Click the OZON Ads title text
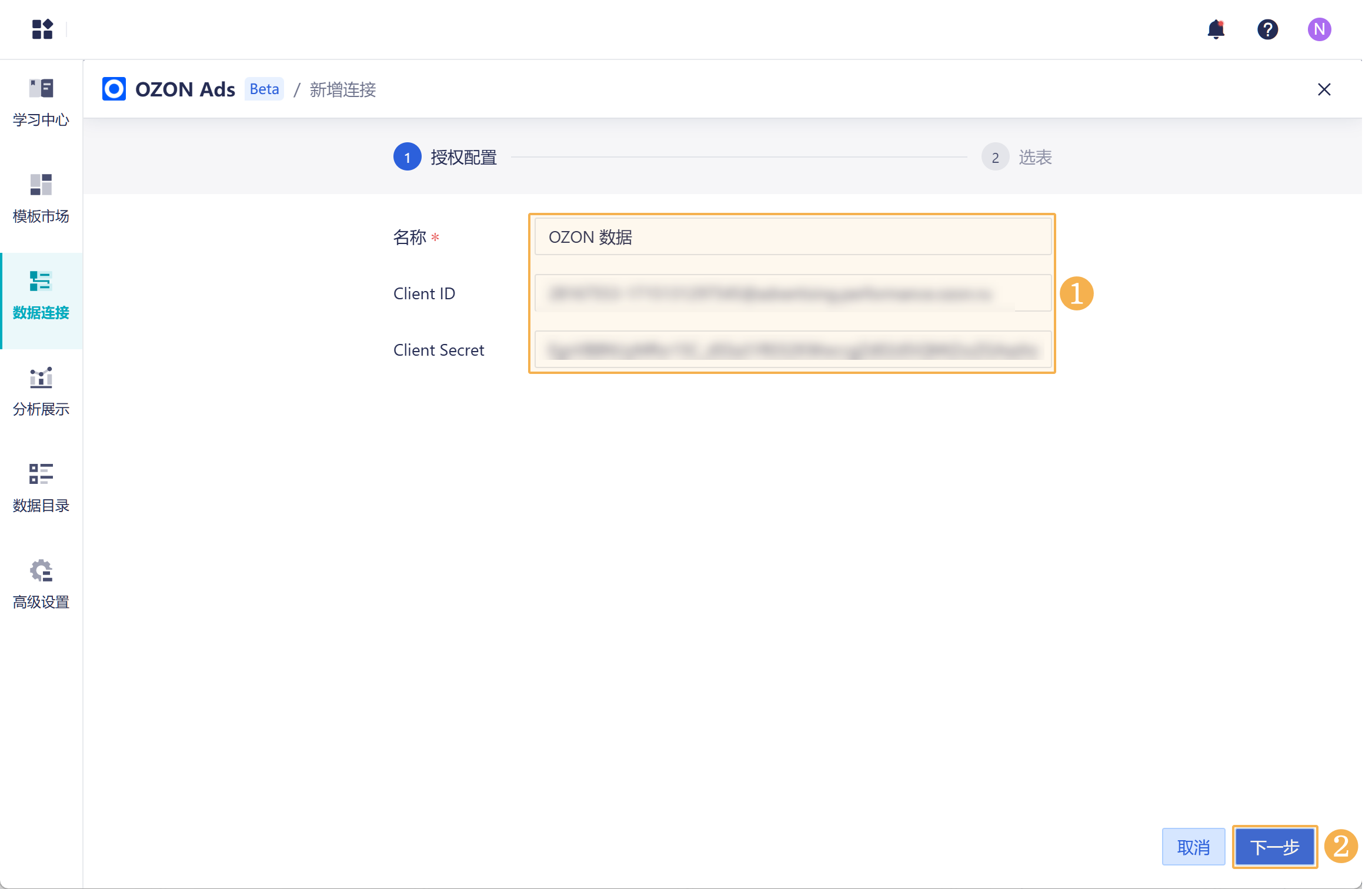Image resolution: width=1372 pixels, height=889 pixels. pos(185,90)
